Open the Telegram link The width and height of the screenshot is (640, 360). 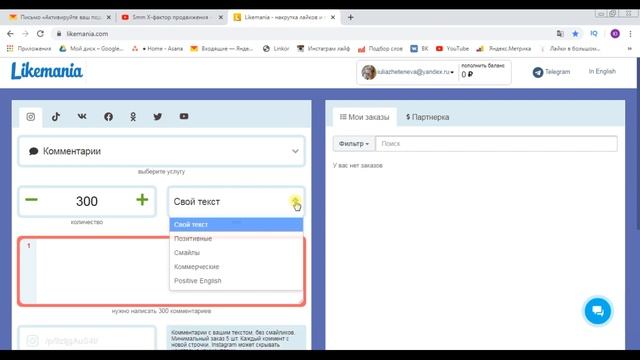551,72
